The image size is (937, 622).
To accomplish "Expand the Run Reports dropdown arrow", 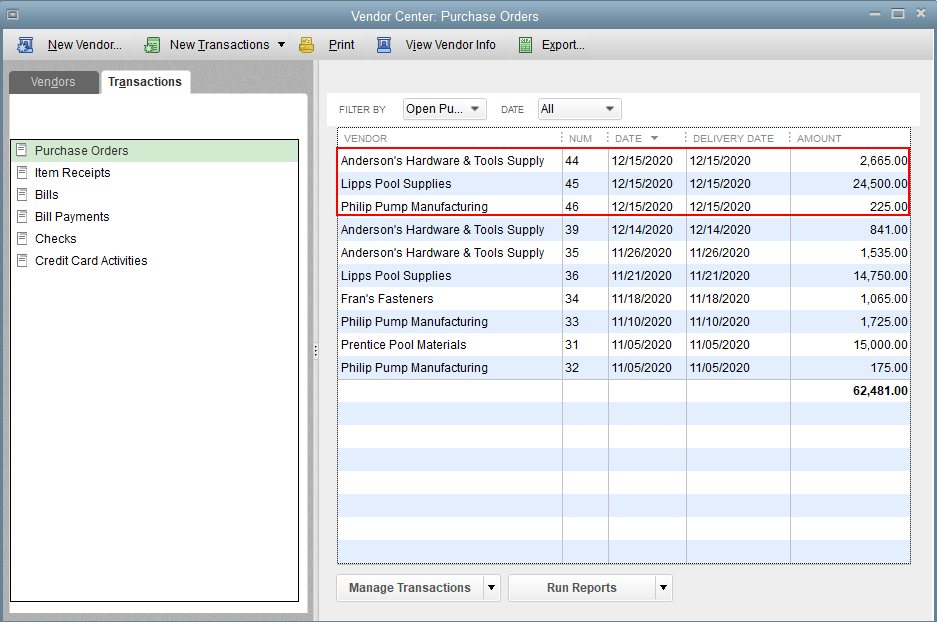I will 663,588.
